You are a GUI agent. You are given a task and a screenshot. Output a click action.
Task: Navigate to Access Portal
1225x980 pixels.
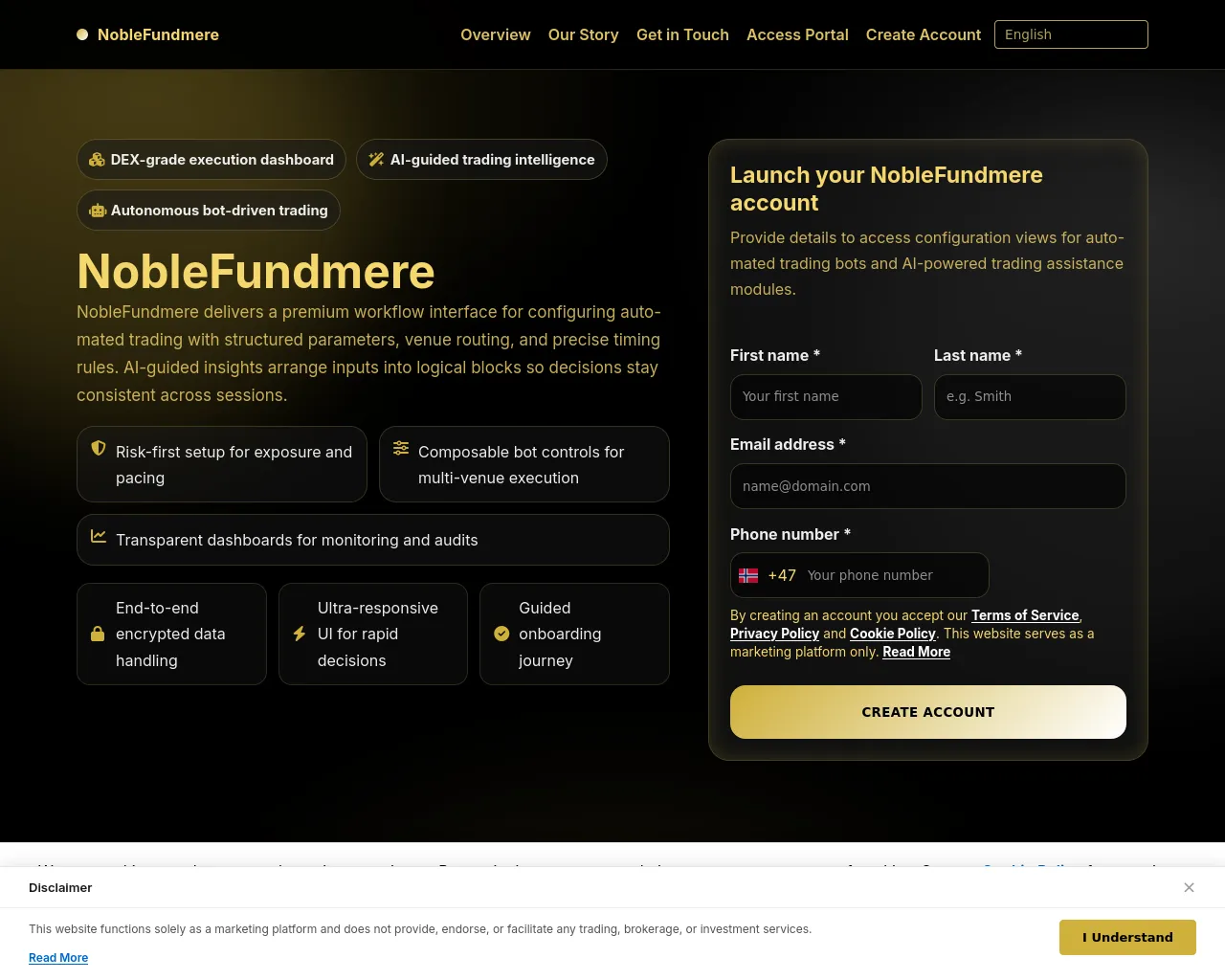[x=797, y=34]
